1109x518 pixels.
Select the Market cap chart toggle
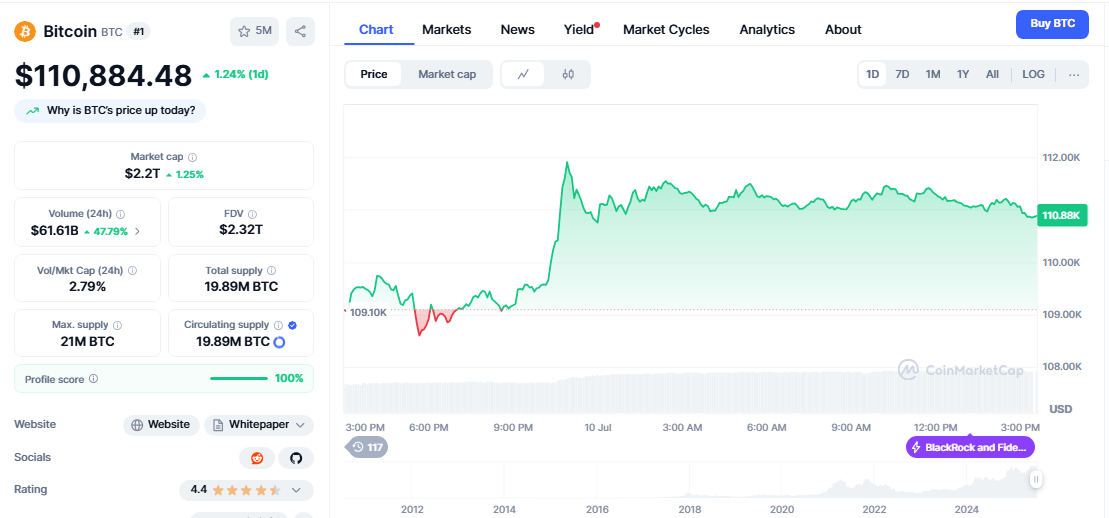tap(447, 74)
